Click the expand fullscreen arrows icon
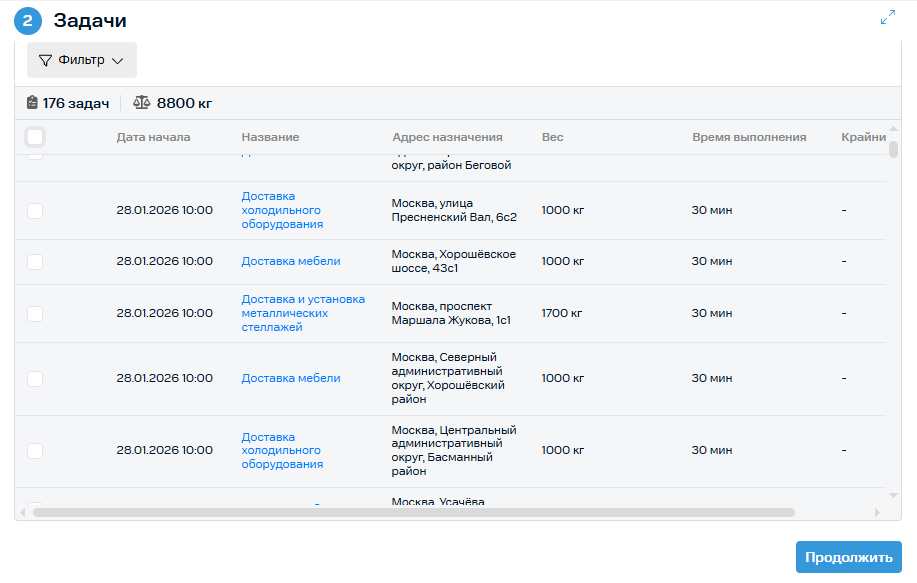The width and height of the screenshot is (917, 583). tap(887, 18)
